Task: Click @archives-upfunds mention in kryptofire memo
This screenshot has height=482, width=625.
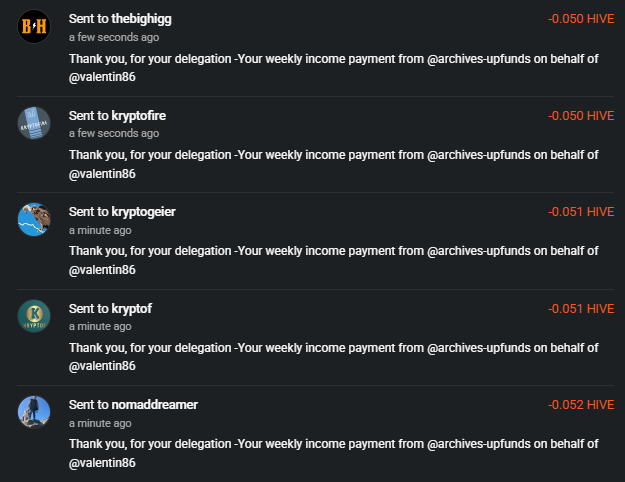Action: 479,155
